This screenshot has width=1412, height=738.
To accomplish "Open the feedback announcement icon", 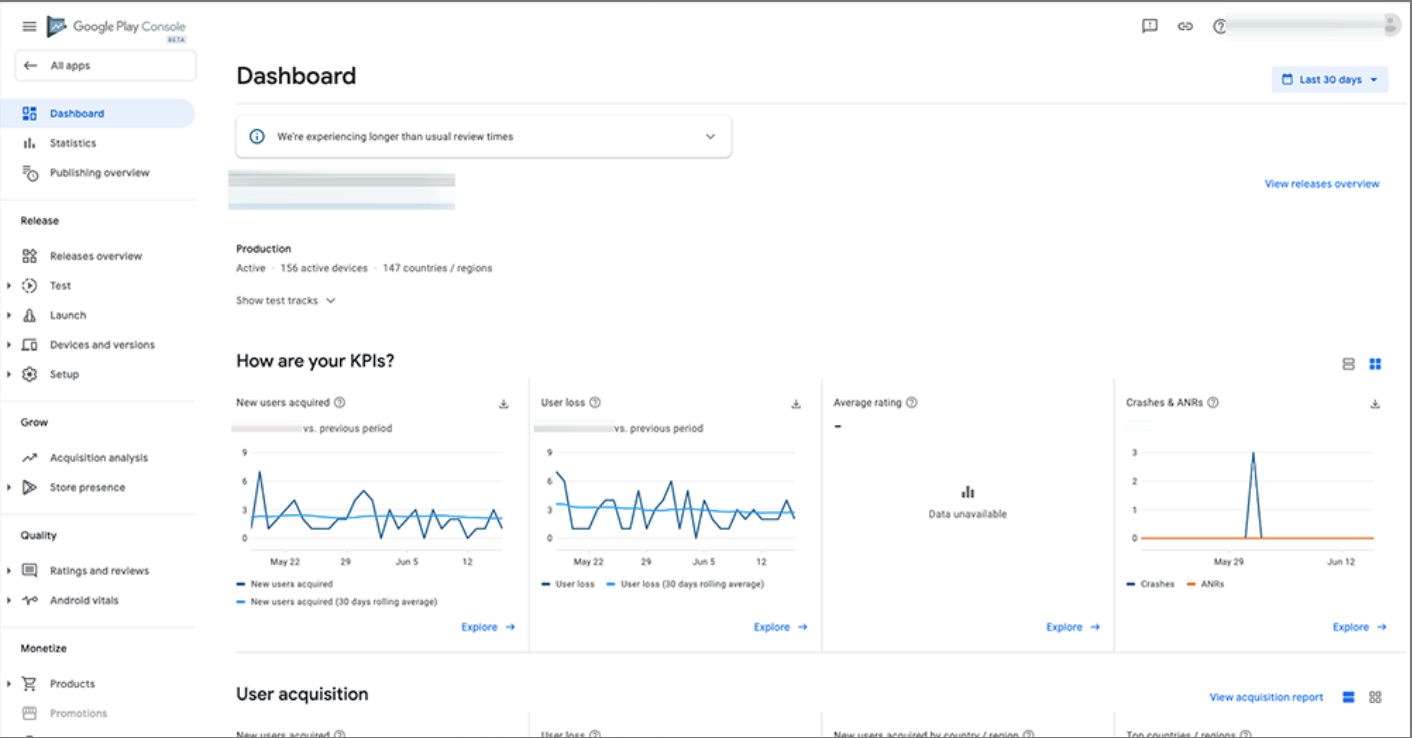I will click(1150, 27).
